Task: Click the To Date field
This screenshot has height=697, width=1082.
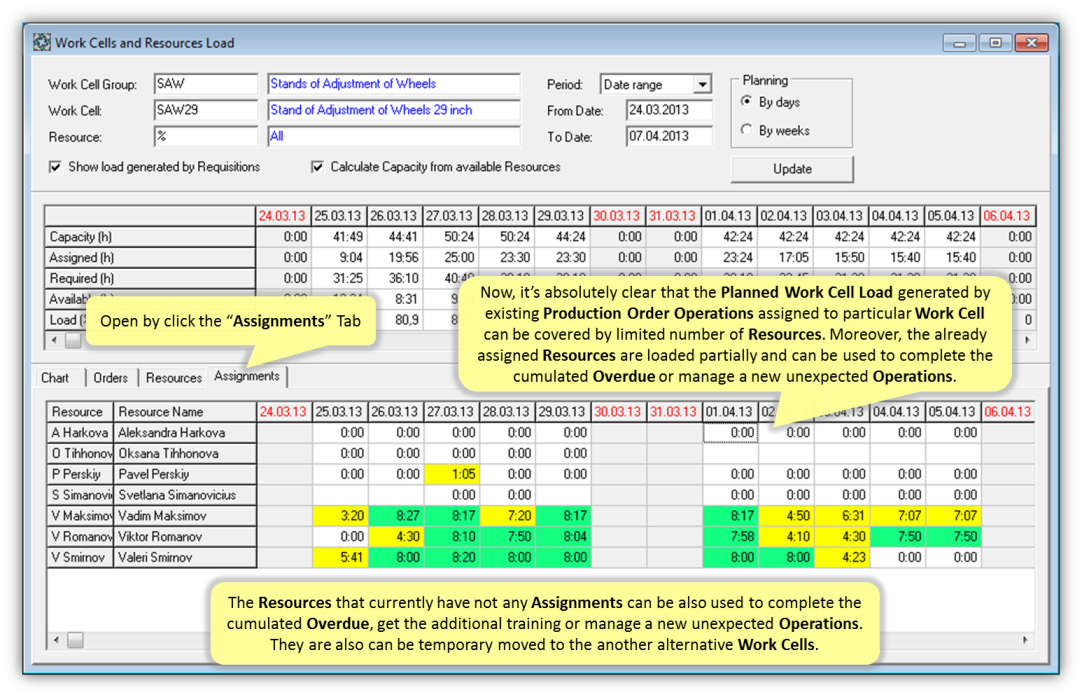Action: click(x=669, y=136)
